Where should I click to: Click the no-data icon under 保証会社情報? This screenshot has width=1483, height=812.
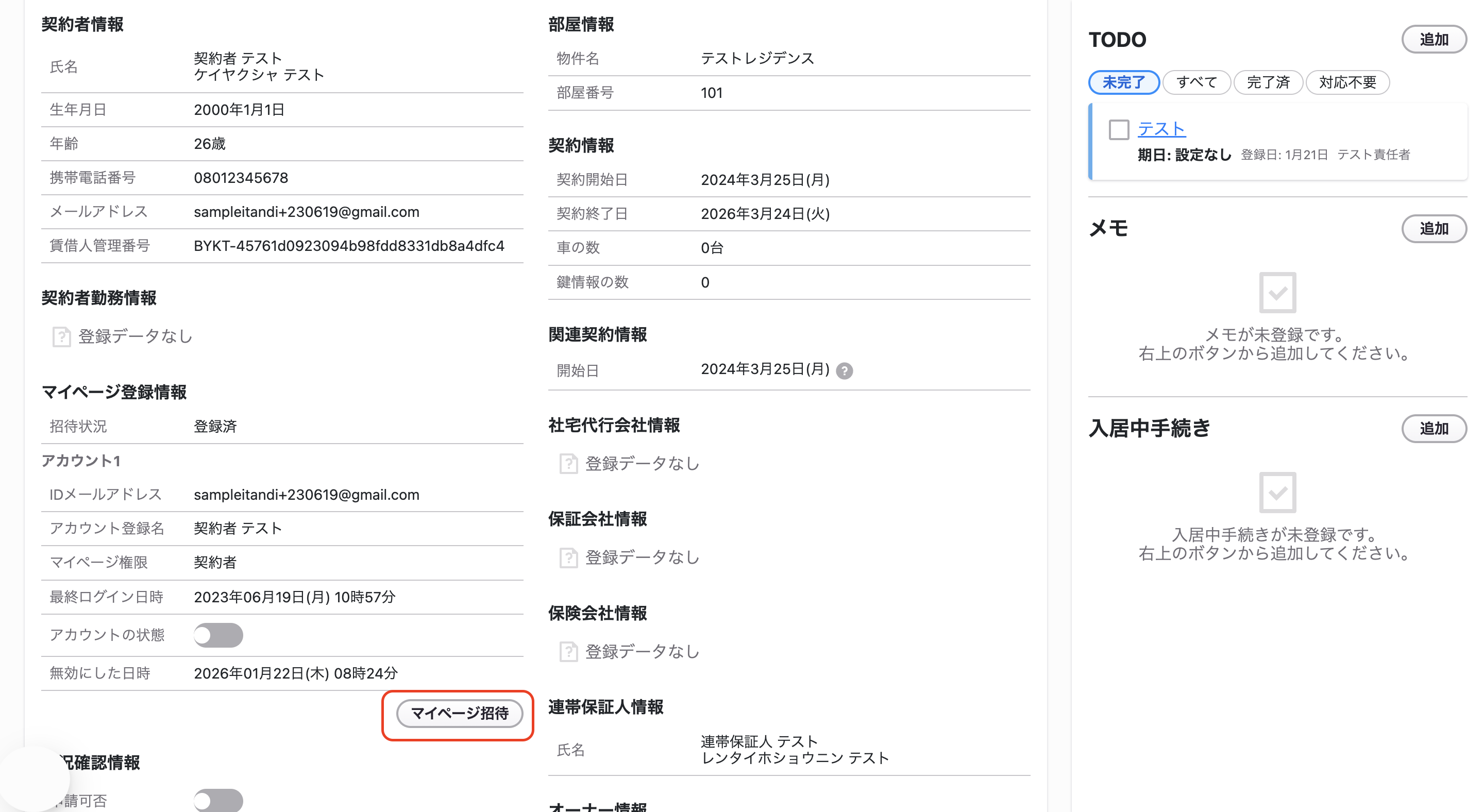tap(568, 557)
